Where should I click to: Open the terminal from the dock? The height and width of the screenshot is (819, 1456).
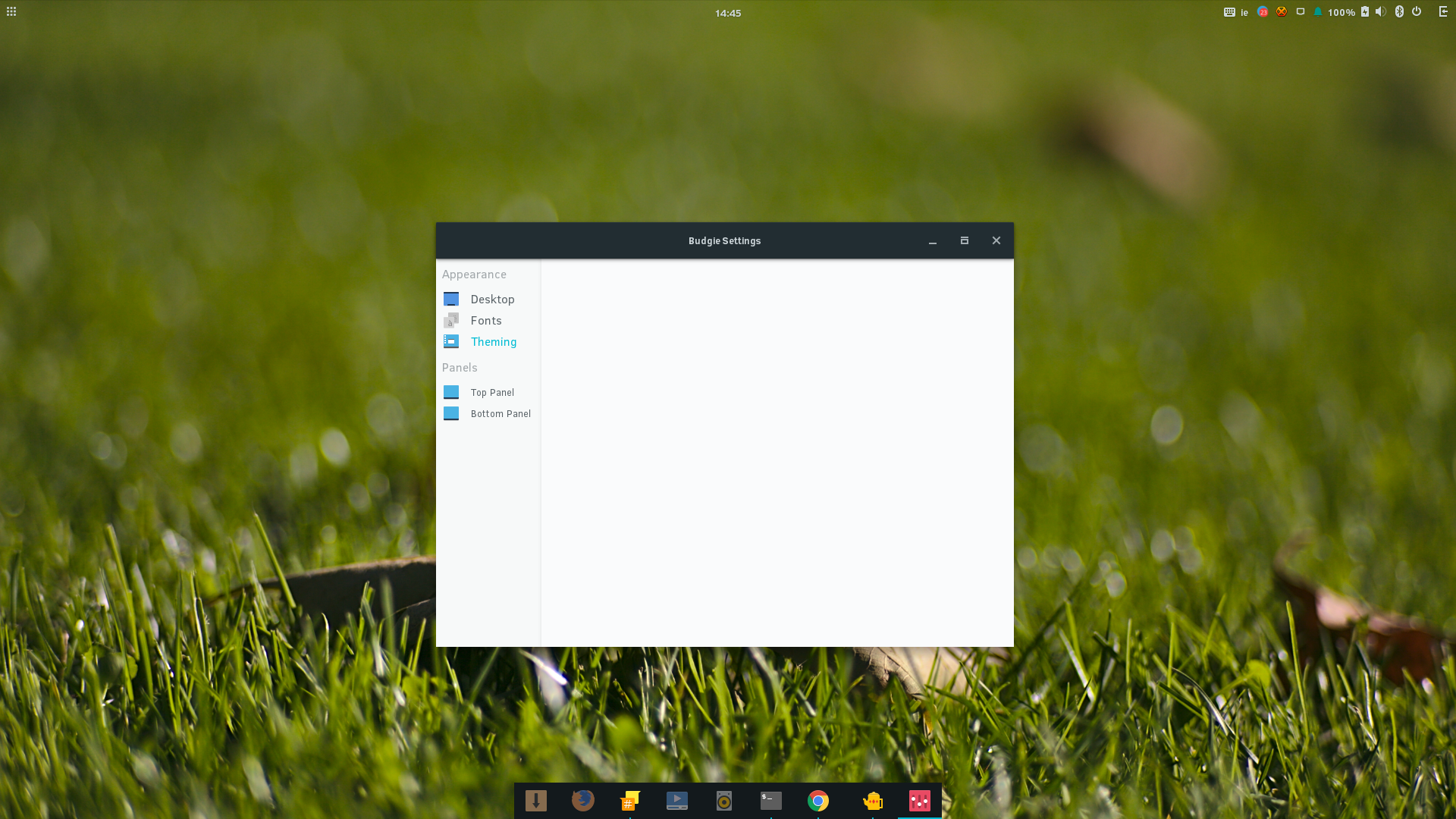coord(771,801)
